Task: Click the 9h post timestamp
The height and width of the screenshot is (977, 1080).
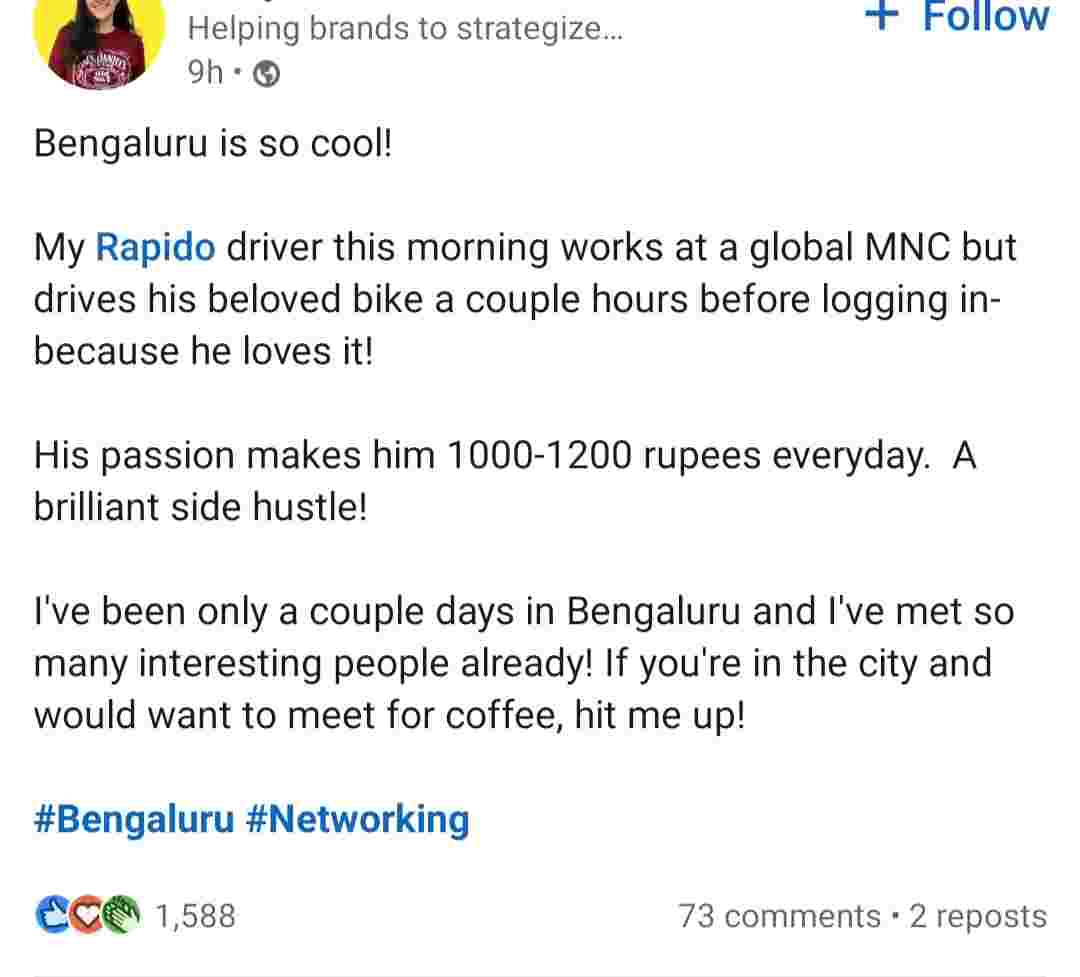Action: pyautogui.click(x=205, y=73)
